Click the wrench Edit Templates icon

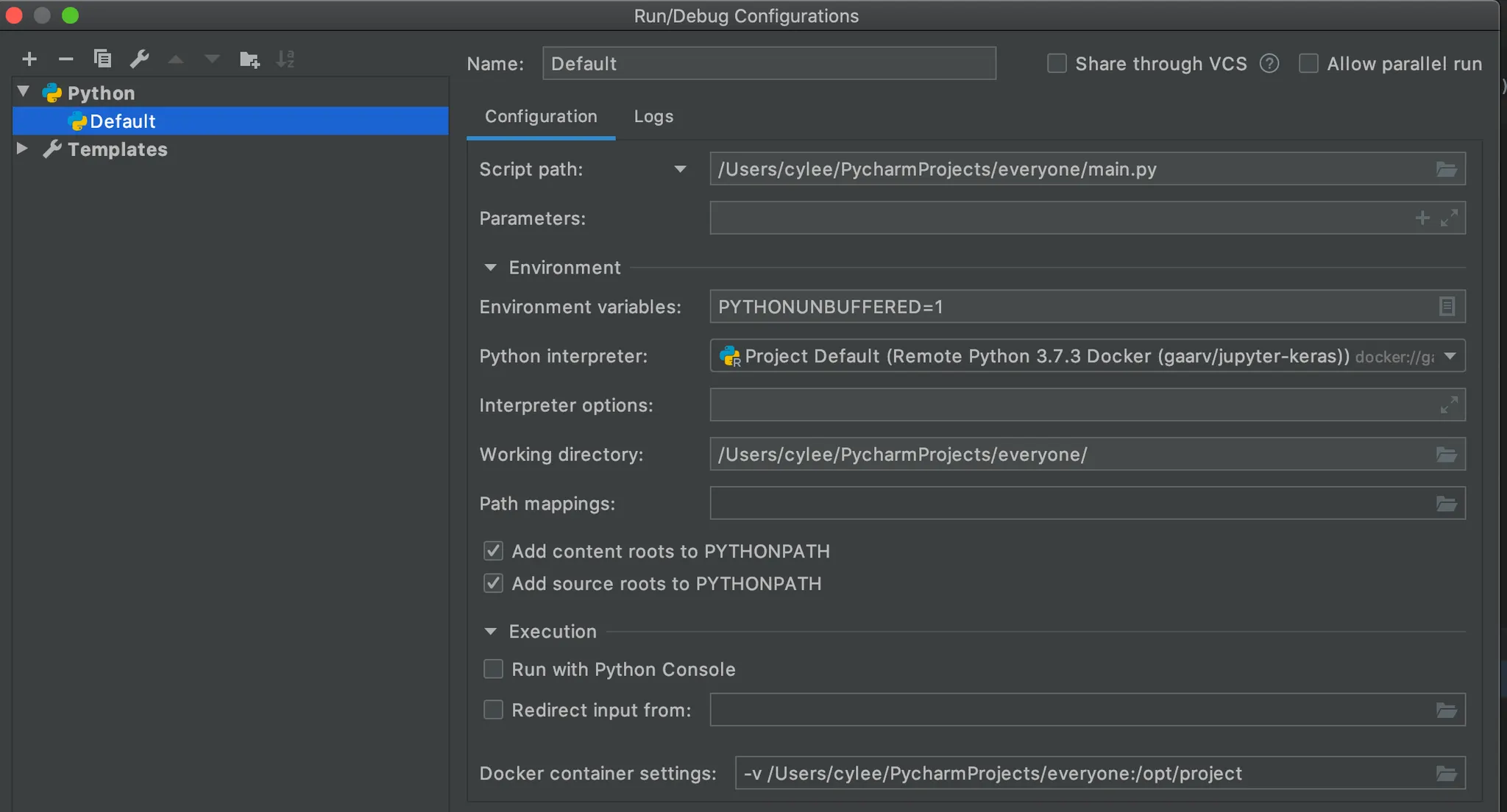pos(139,59)
